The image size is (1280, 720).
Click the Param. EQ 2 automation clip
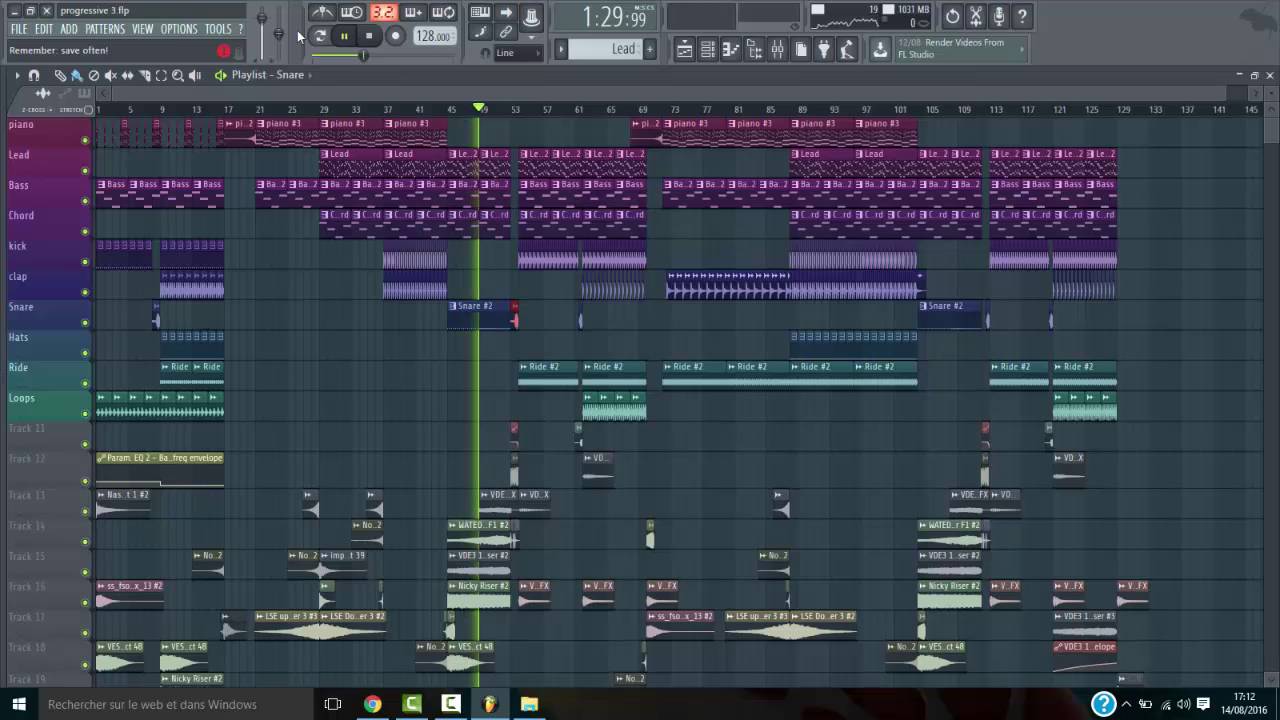pyautogui.click(x=160, y=470)
